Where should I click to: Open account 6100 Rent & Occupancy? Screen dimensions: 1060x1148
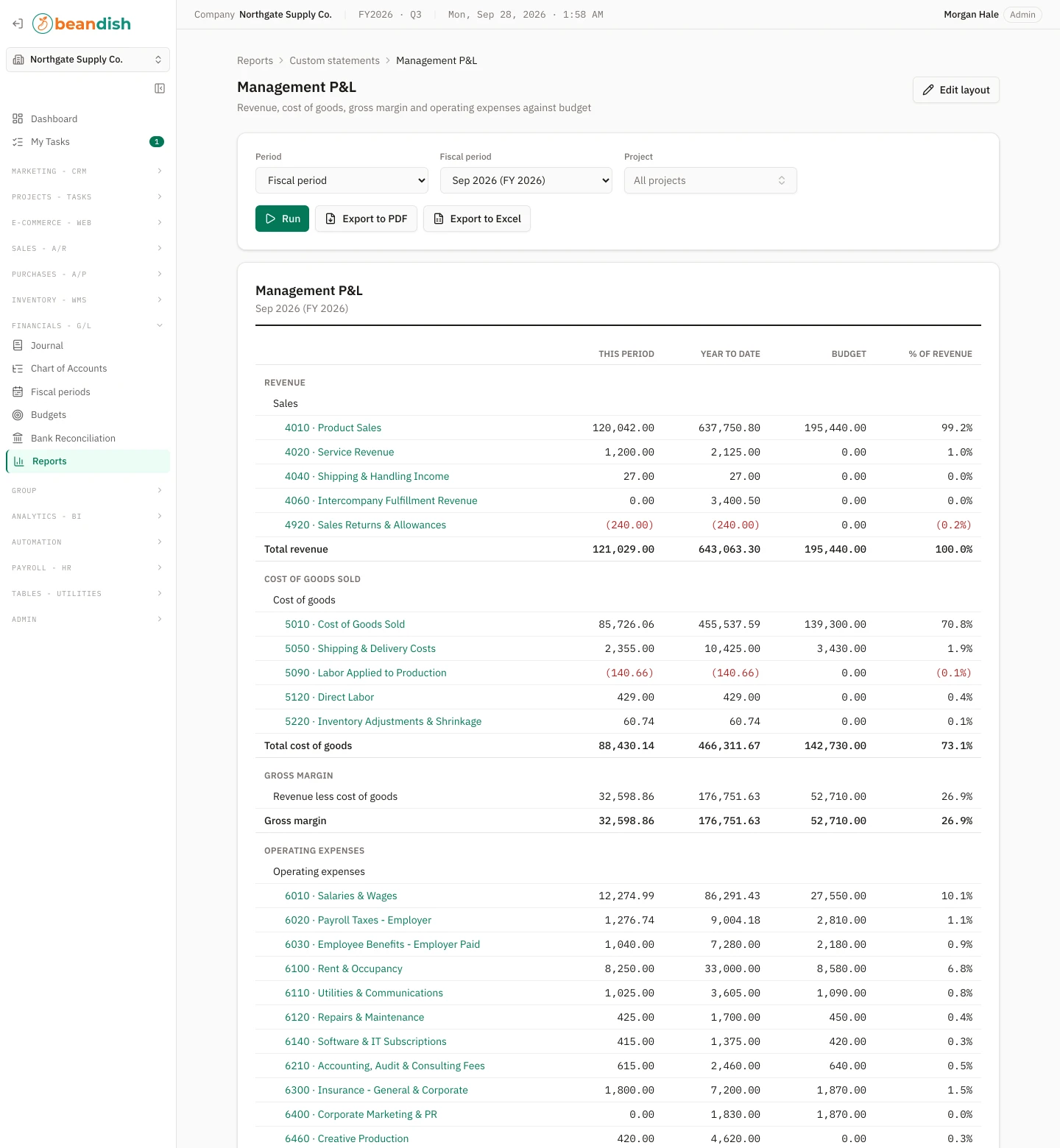point(344,969)
